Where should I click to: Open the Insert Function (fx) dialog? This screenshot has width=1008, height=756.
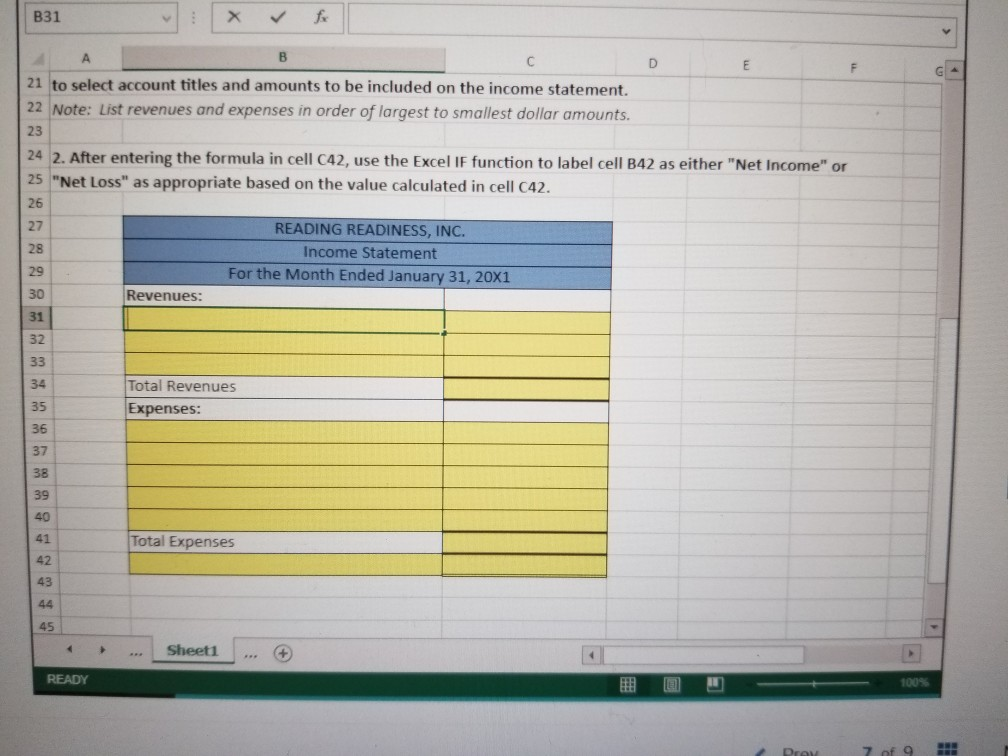[320, 17]
